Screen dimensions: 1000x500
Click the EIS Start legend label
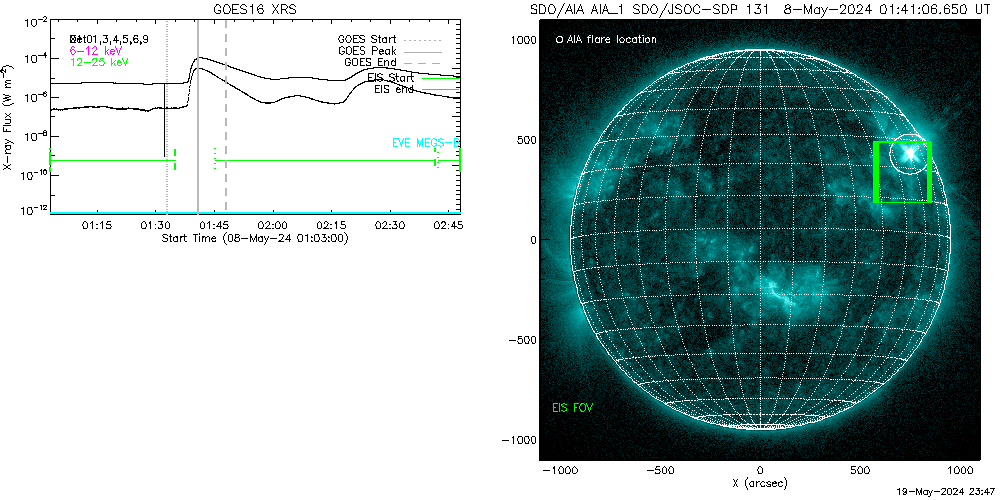coord(391,78)
